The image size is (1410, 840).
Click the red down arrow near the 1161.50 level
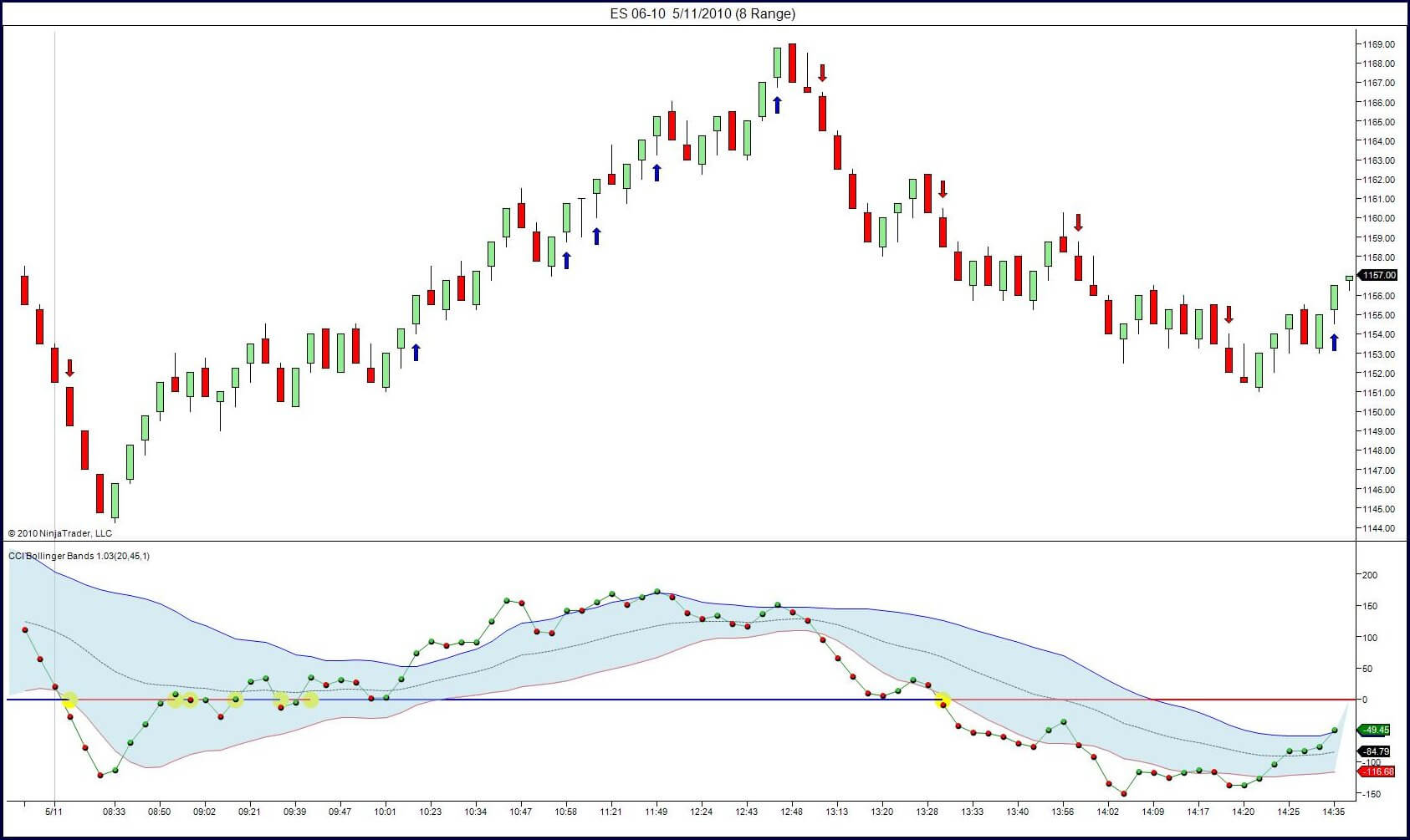click(943, 189)
